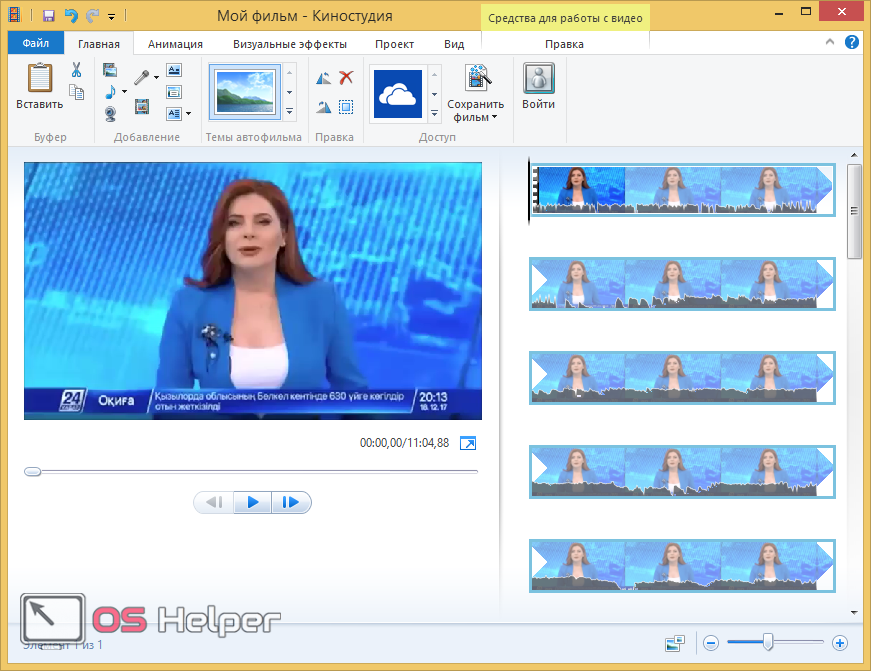Collapse the ribbon with the chevron
Viewport: 871px width, 671px height.
832,44
